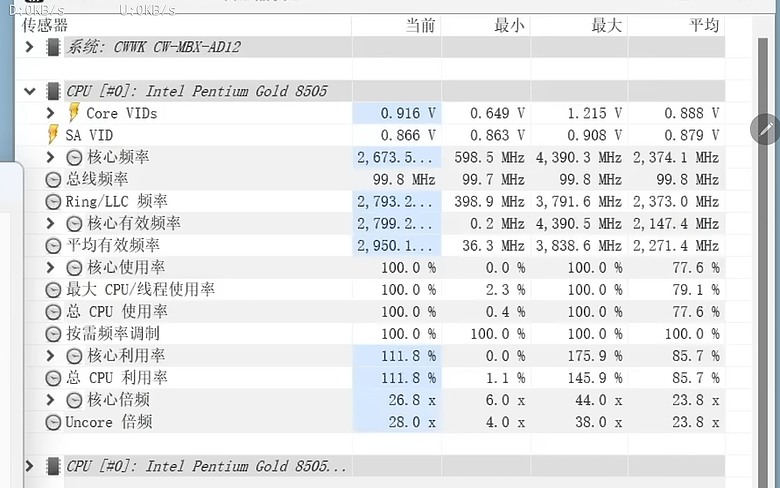Image resolution: width=780 pixels, height=488 pixels.
Task: Click the 平均 column header
Action: (704, 25)
